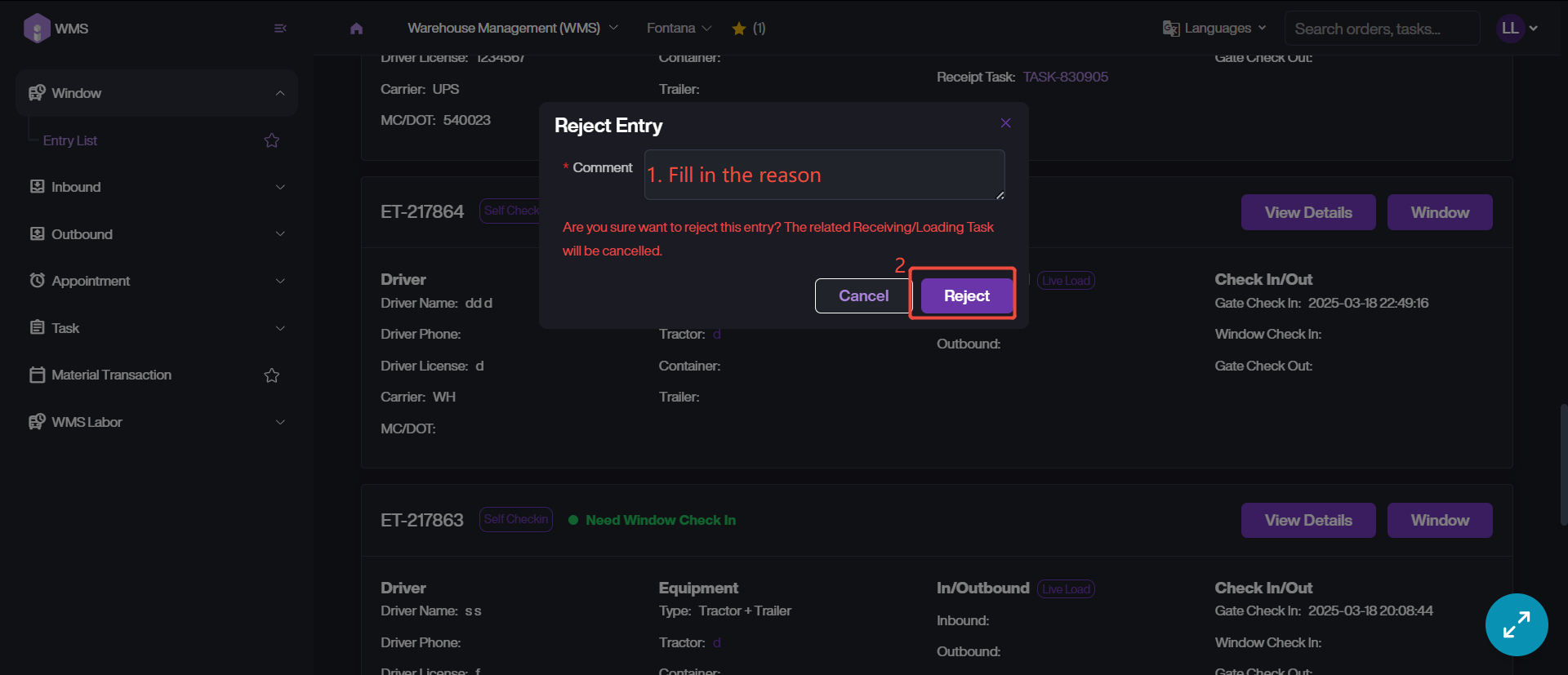Click the home icon in top bar
This screenshot has height=675, width=1568.
pyautogui.click(x=356, y=29)
